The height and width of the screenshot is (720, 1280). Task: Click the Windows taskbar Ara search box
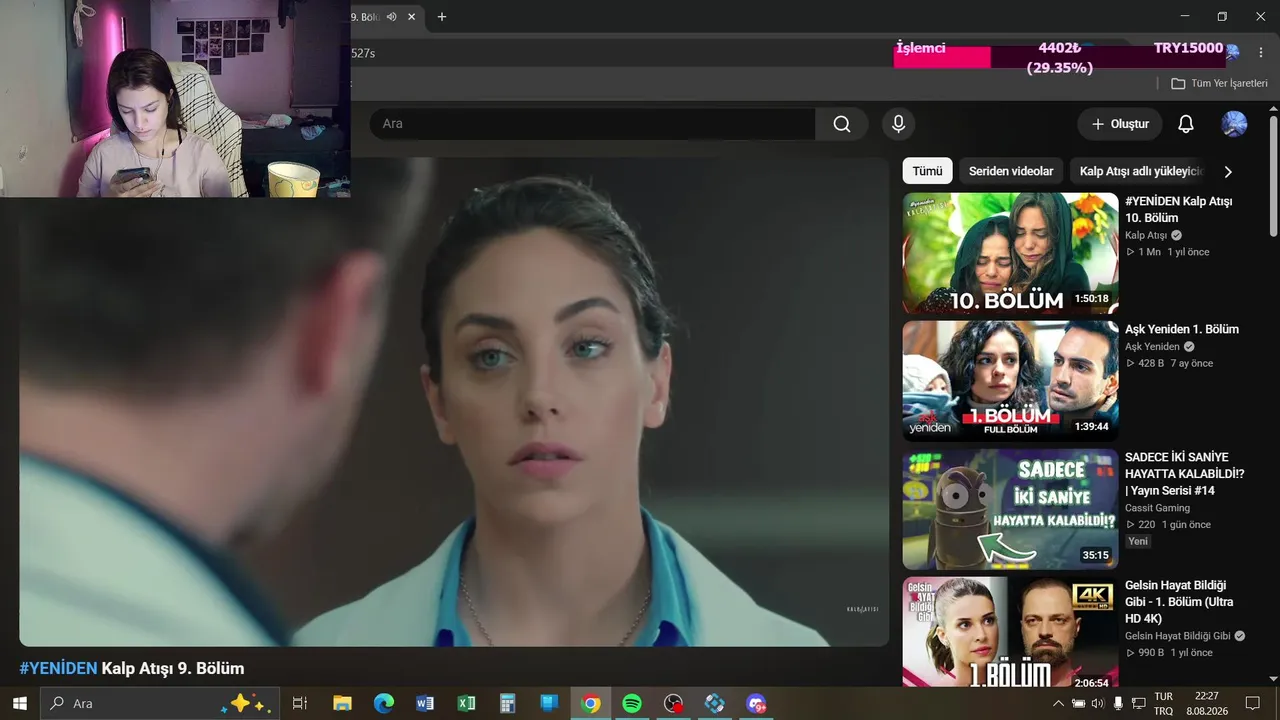(159, 703)
